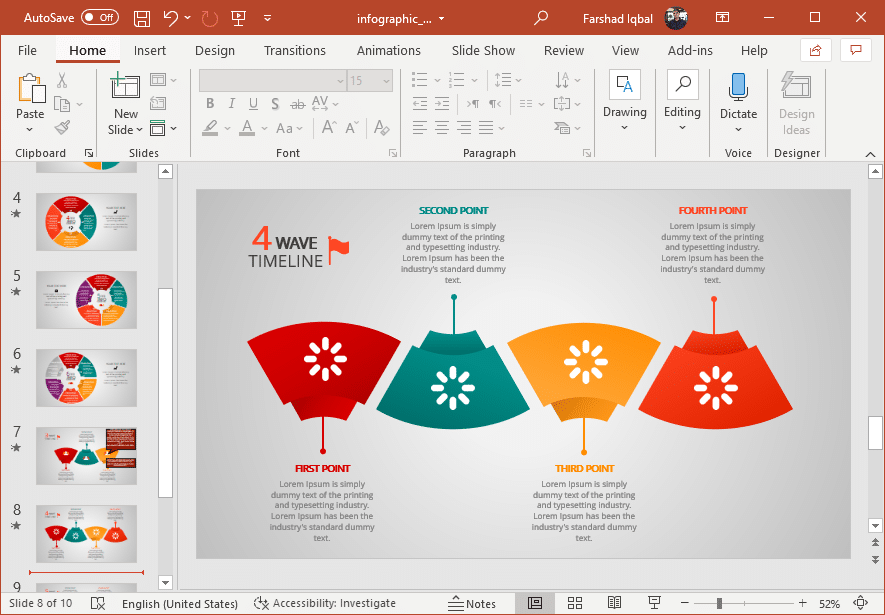Expand the font size dropdown
Screen dimensions: 885x615
[x=385, y=81]
